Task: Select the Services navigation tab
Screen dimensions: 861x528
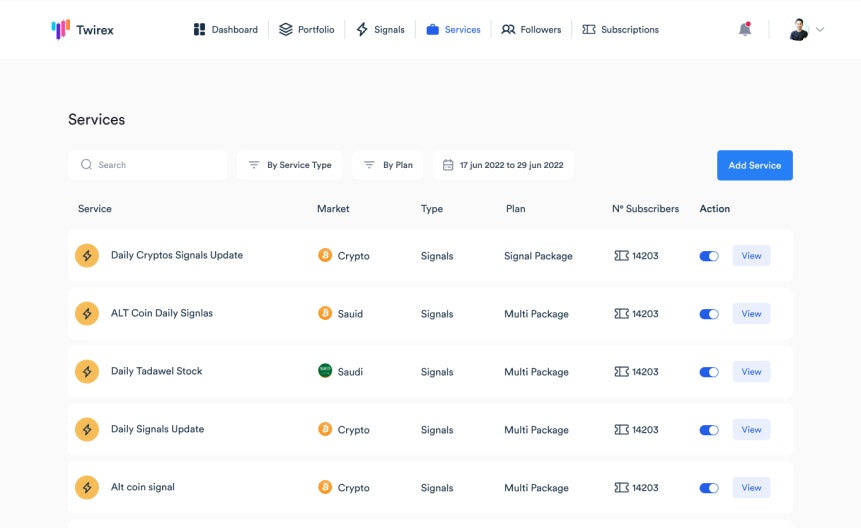Action: click(x=453, y=30)
